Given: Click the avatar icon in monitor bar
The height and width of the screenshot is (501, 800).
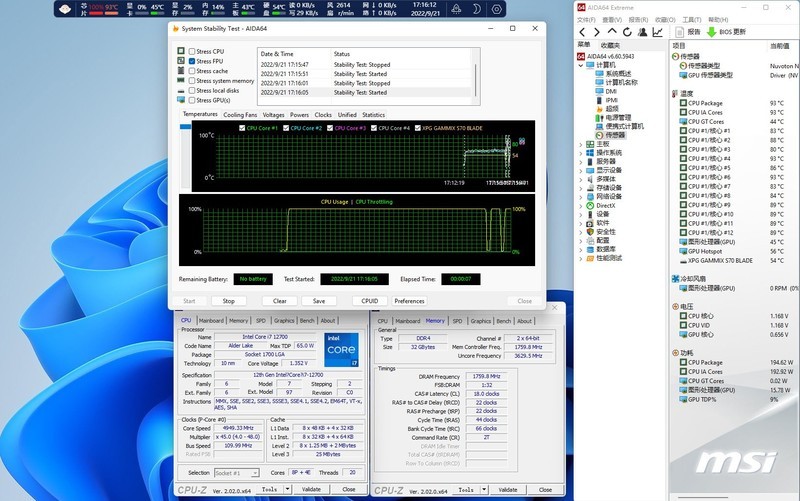Looking at the screenshot, I should [65, 9].
